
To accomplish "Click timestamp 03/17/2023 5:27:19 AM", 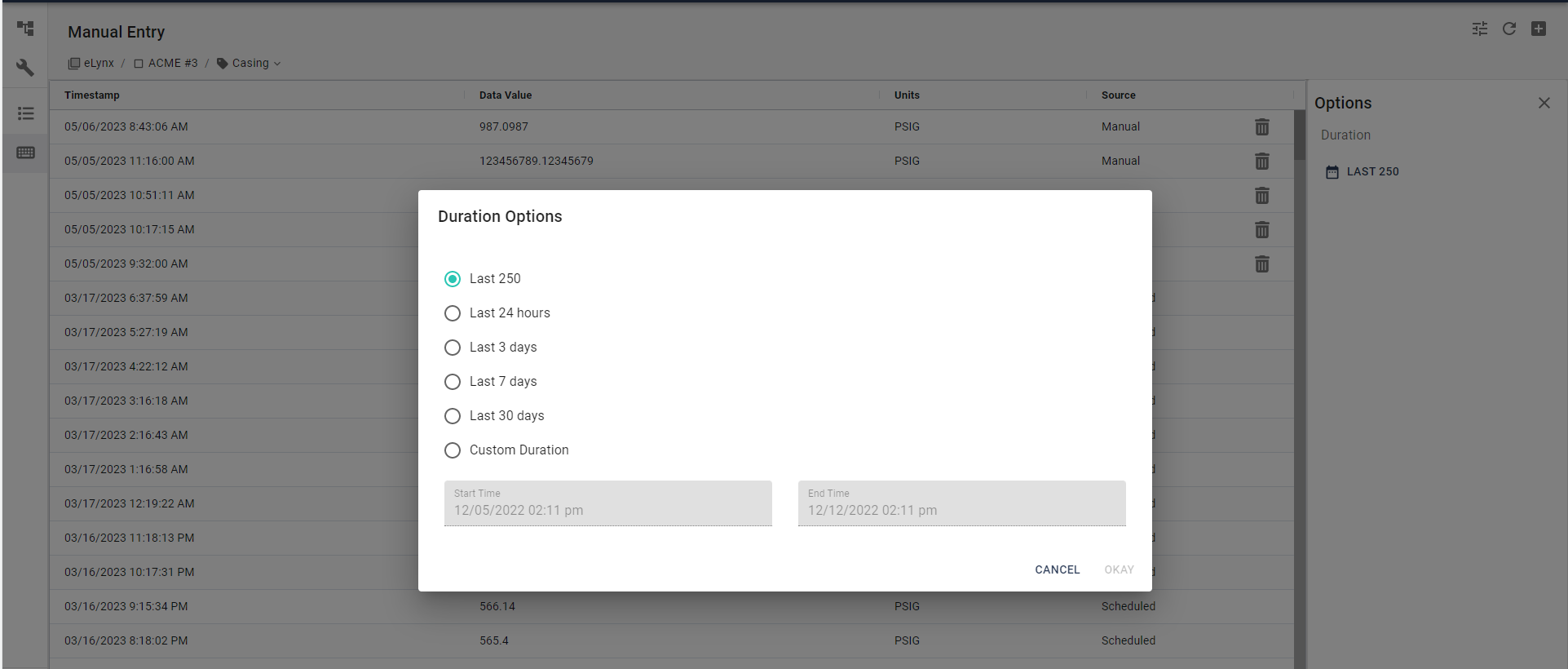I will click(126, 332).
